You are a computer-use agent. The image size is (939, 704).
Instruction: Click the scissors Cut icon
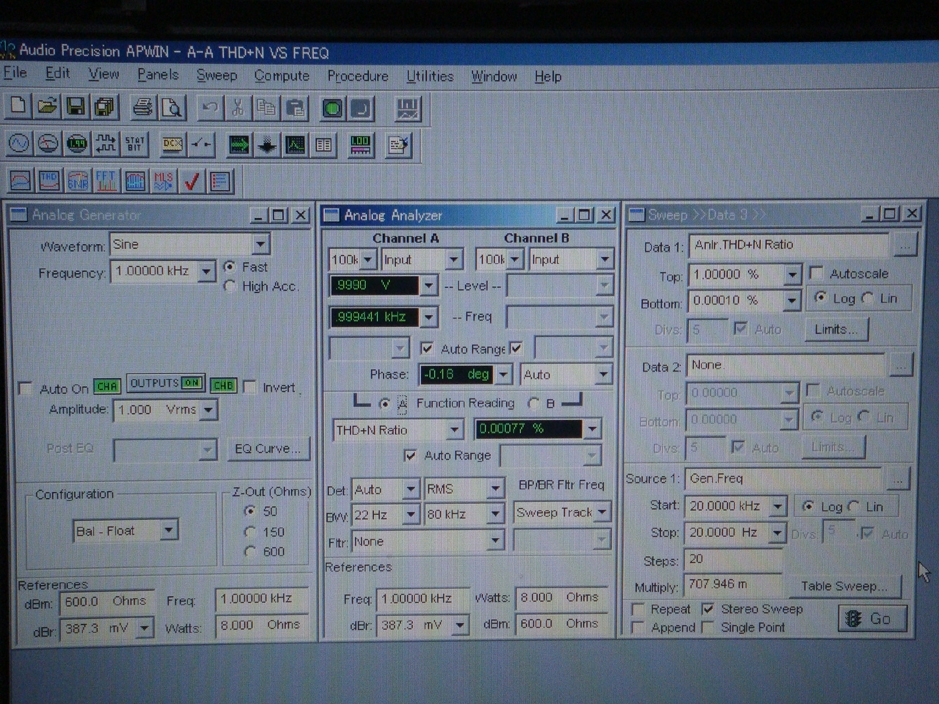pos(238,108)
